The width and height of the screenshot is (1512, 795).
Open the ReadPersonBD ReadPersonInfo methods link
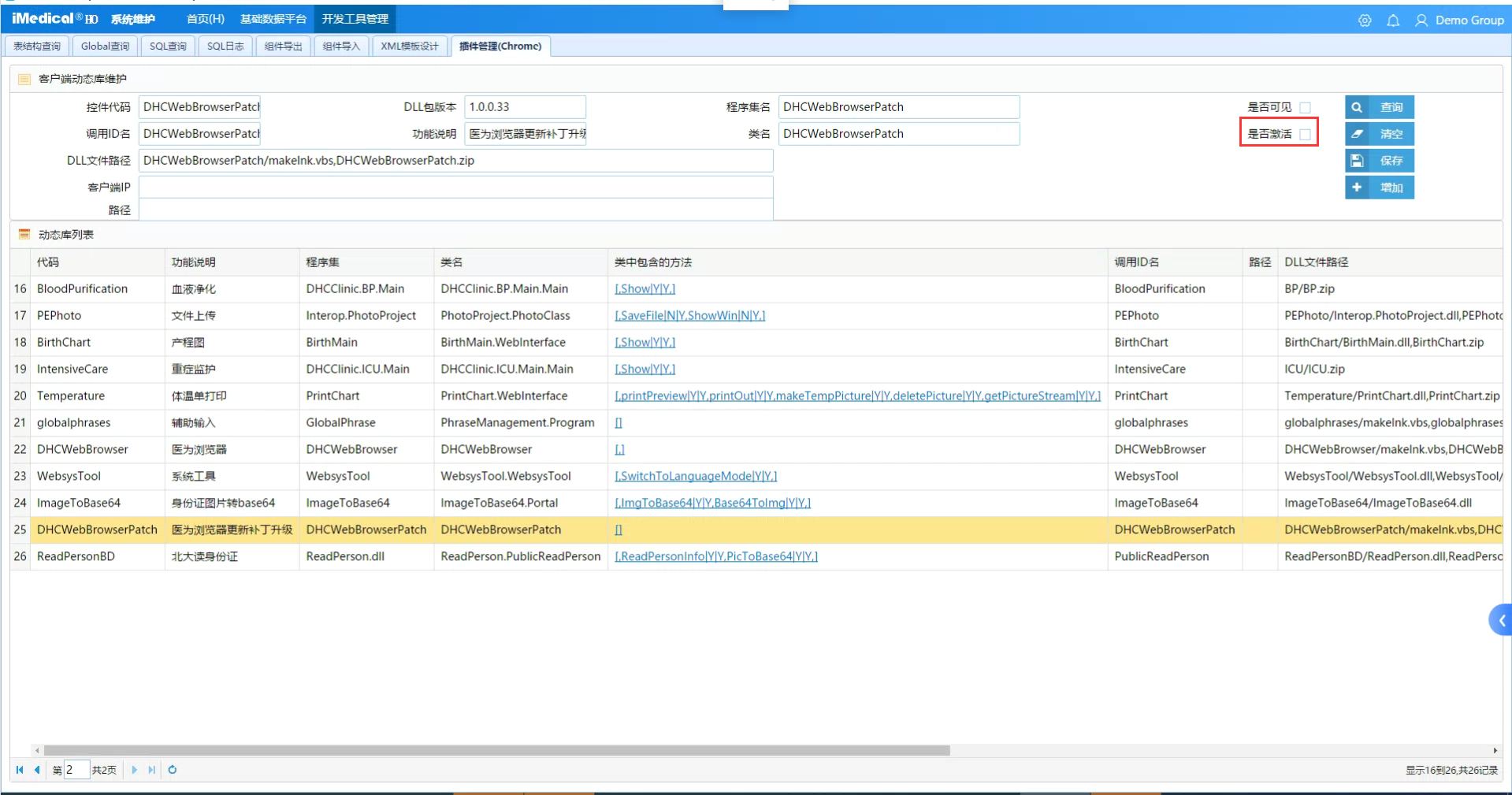coord(715,557)
